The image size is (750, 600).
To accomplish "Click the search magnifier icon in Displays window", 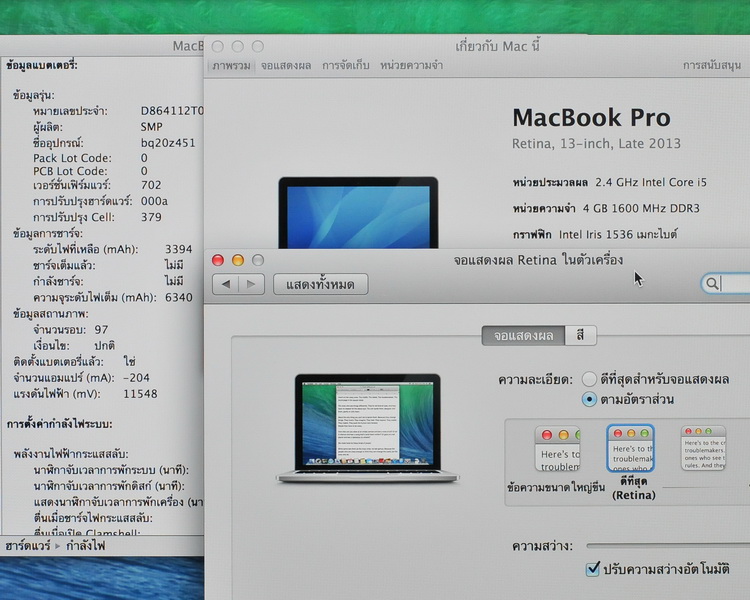I will pos(712,284).
